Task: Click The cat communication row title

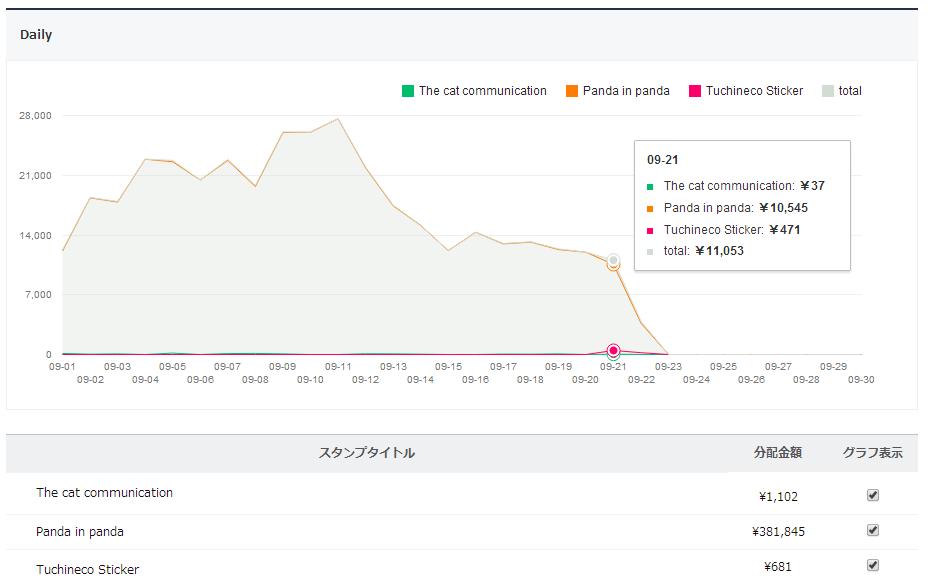Action: [x=104, y=493]
